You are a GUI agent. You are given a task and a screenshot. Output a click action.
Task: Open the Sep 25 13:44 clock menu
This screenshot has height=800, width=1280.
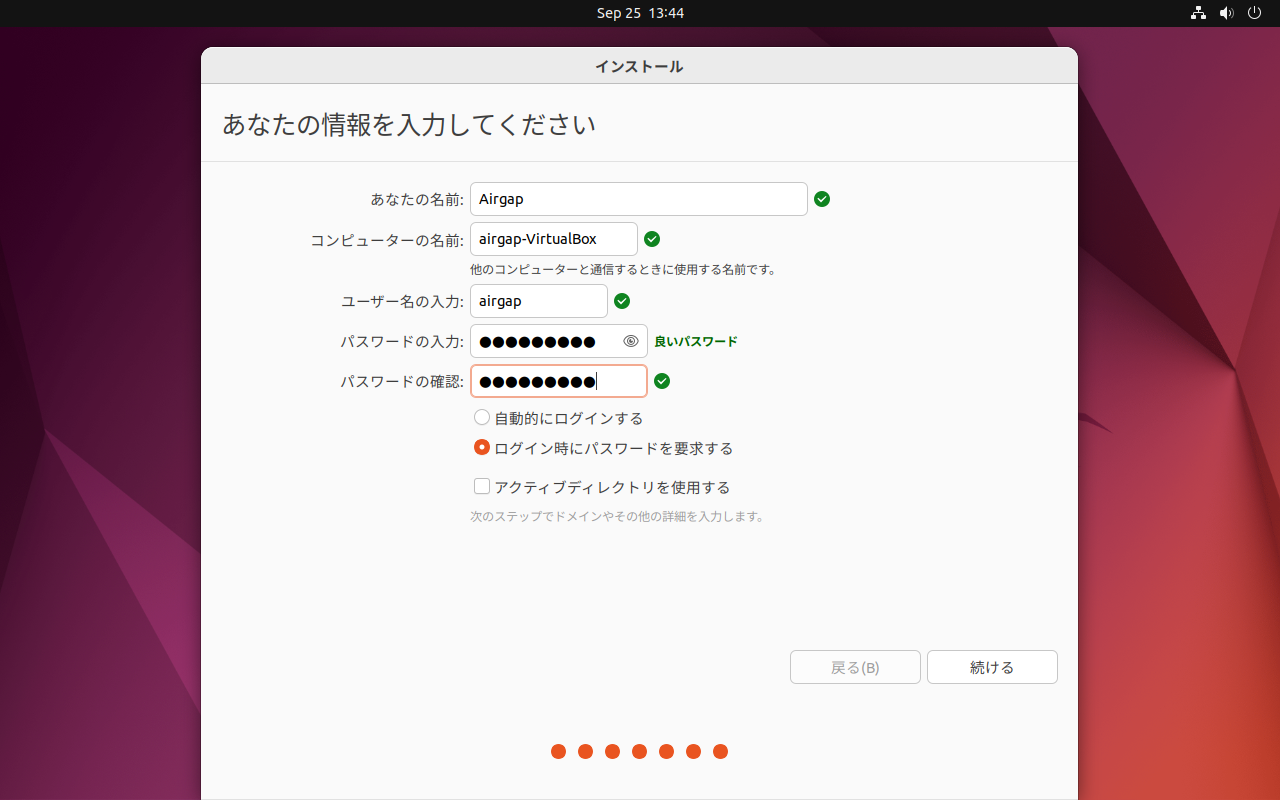[640, 13]
